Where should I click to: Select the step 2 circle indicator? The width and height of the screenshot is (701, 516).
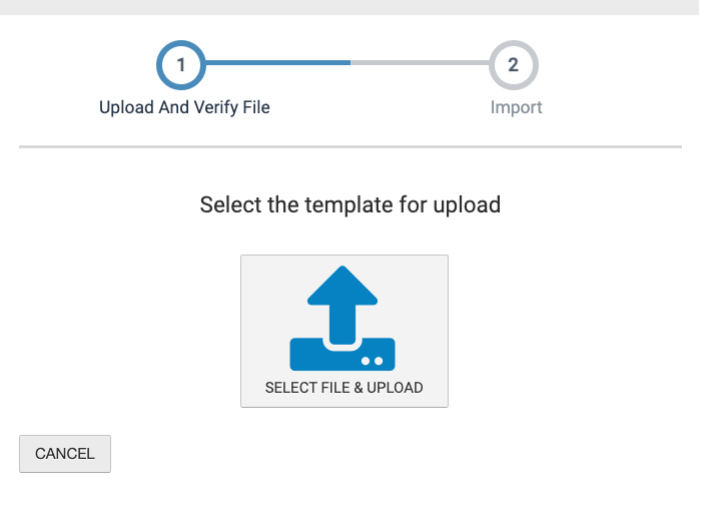coord(513,65)
